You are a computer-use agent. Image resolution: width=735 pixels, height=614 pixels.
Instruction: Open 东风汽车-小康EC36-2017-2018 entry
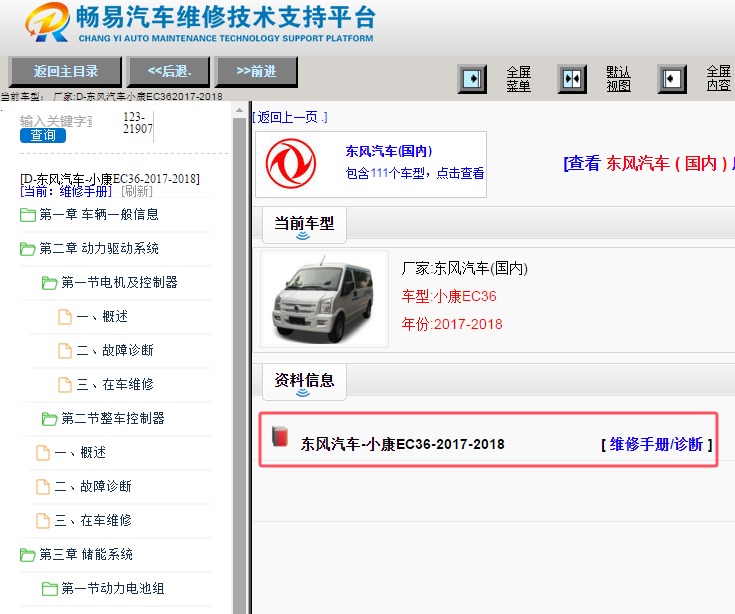point(402,444)
